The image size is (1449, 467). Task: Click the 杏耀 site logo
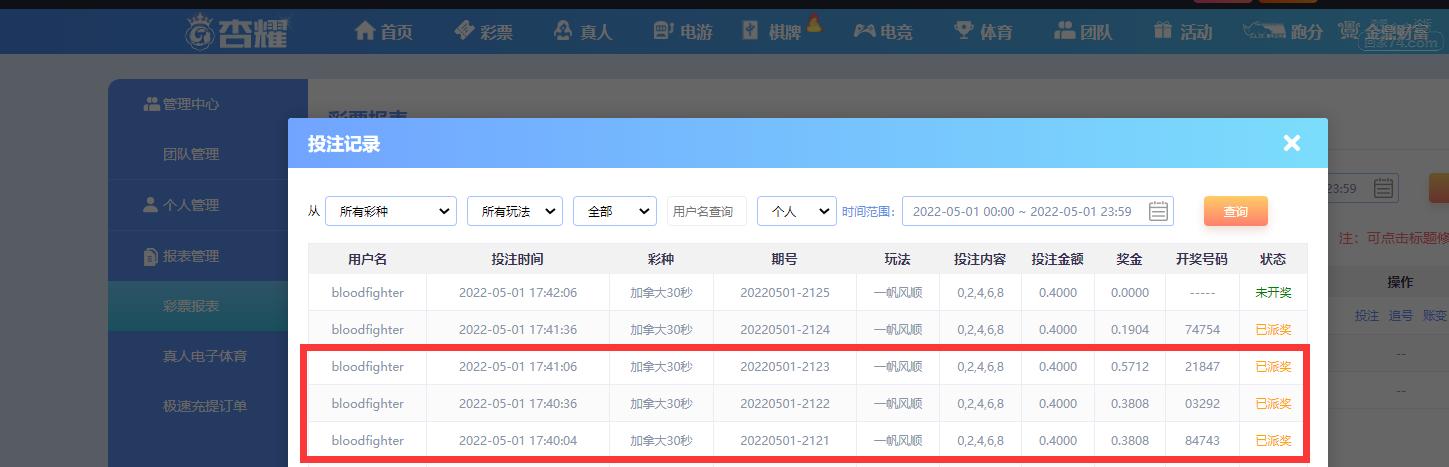(x=237, y=31)
